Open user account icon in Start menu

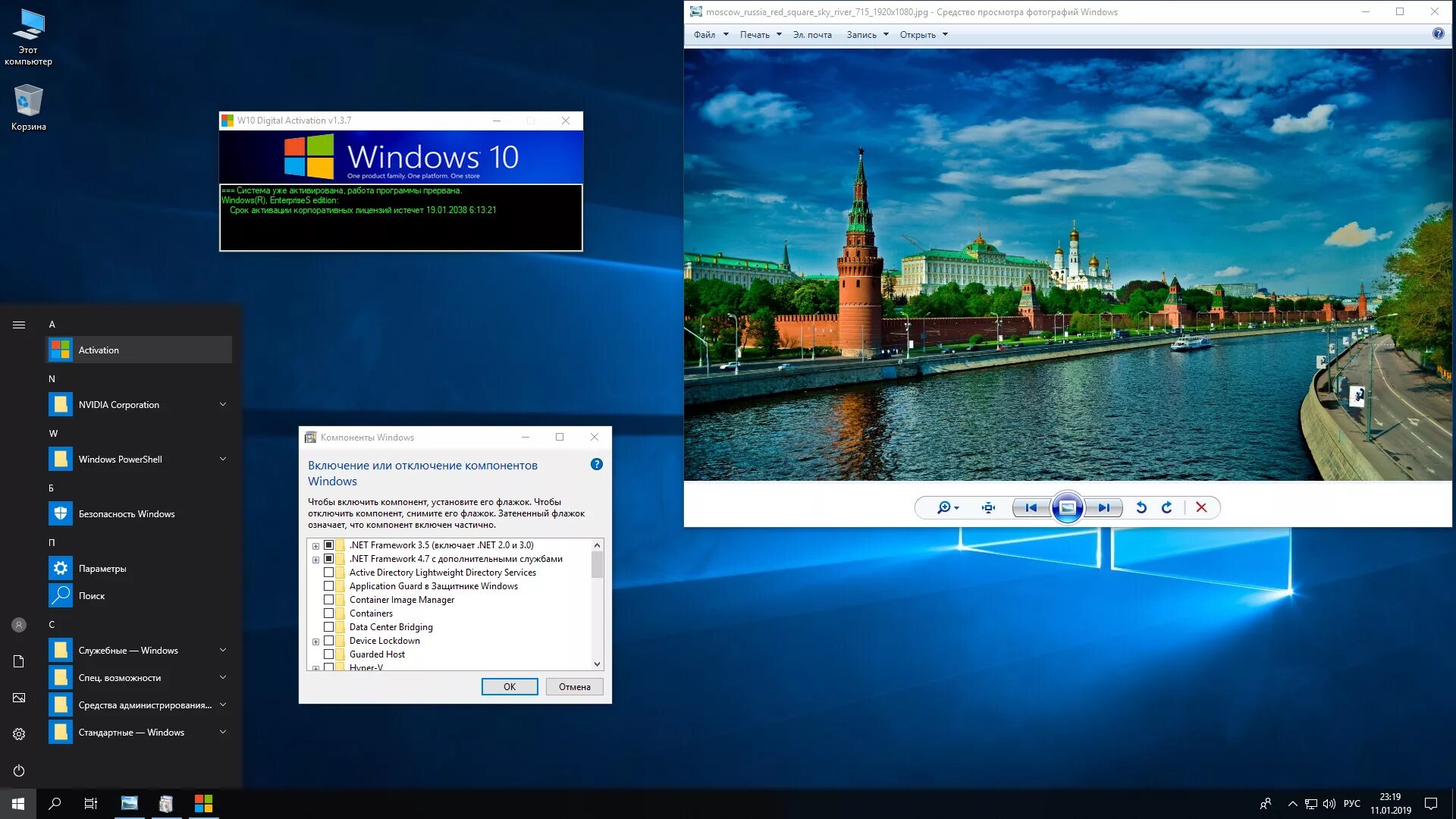click(19, 625)
